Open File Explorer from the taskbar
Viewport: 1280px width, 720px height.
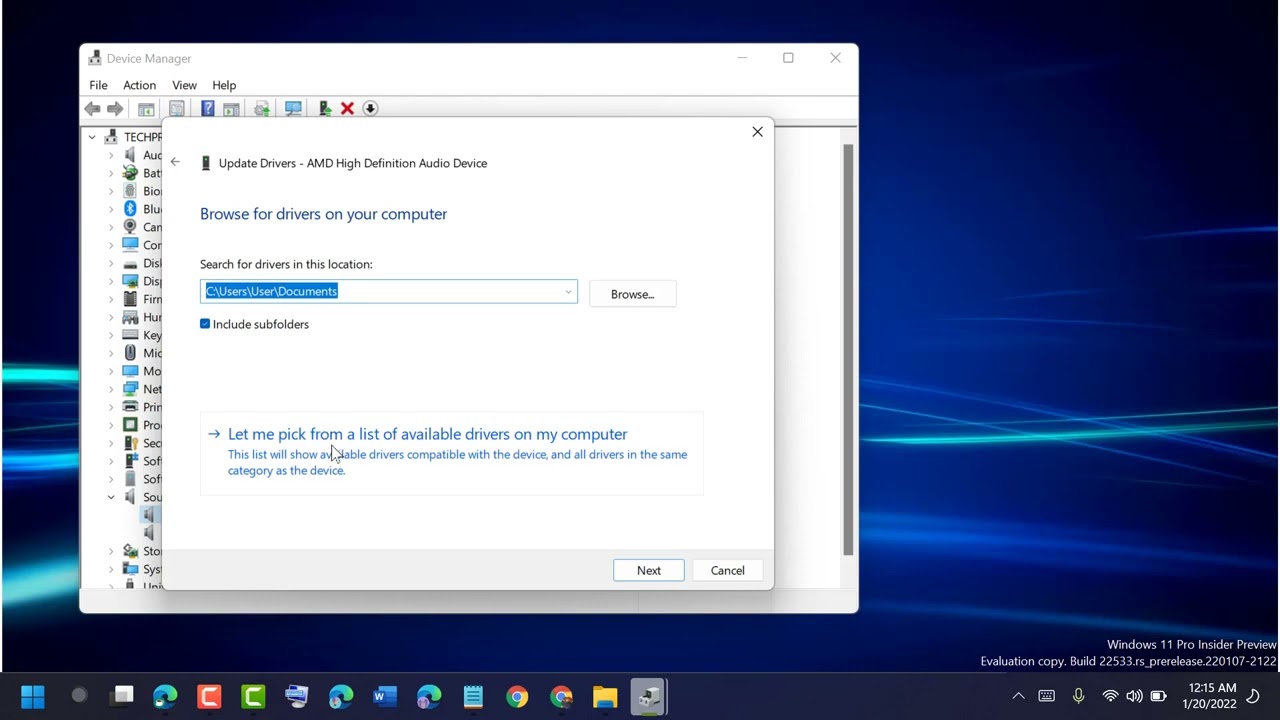(605, 696)
